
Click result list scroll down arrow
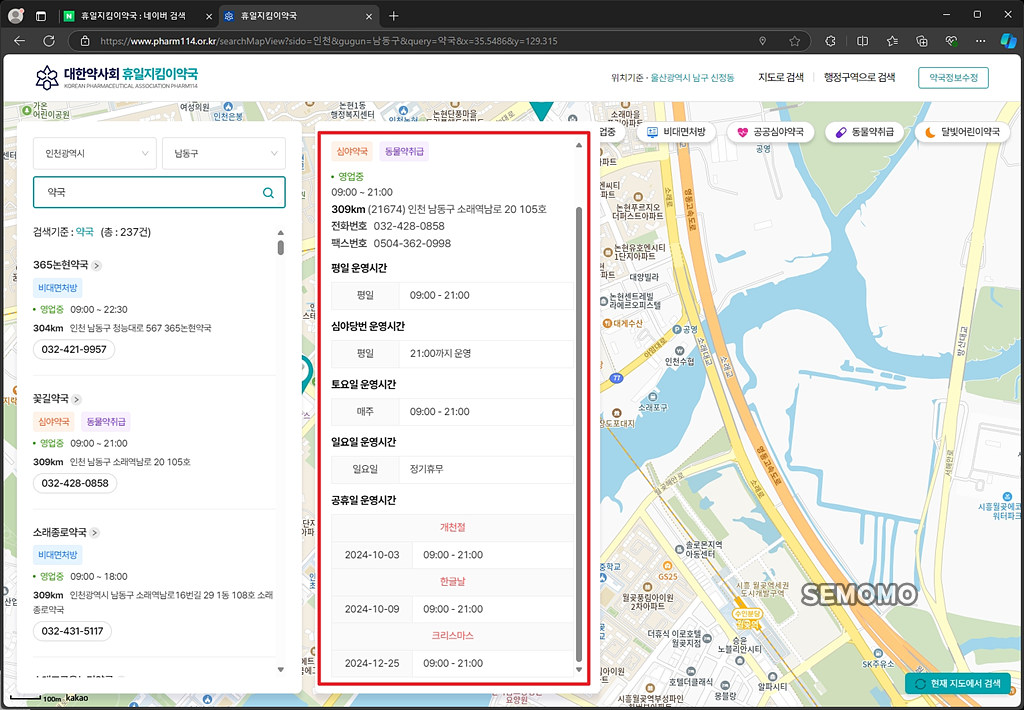tap(281, 670)
